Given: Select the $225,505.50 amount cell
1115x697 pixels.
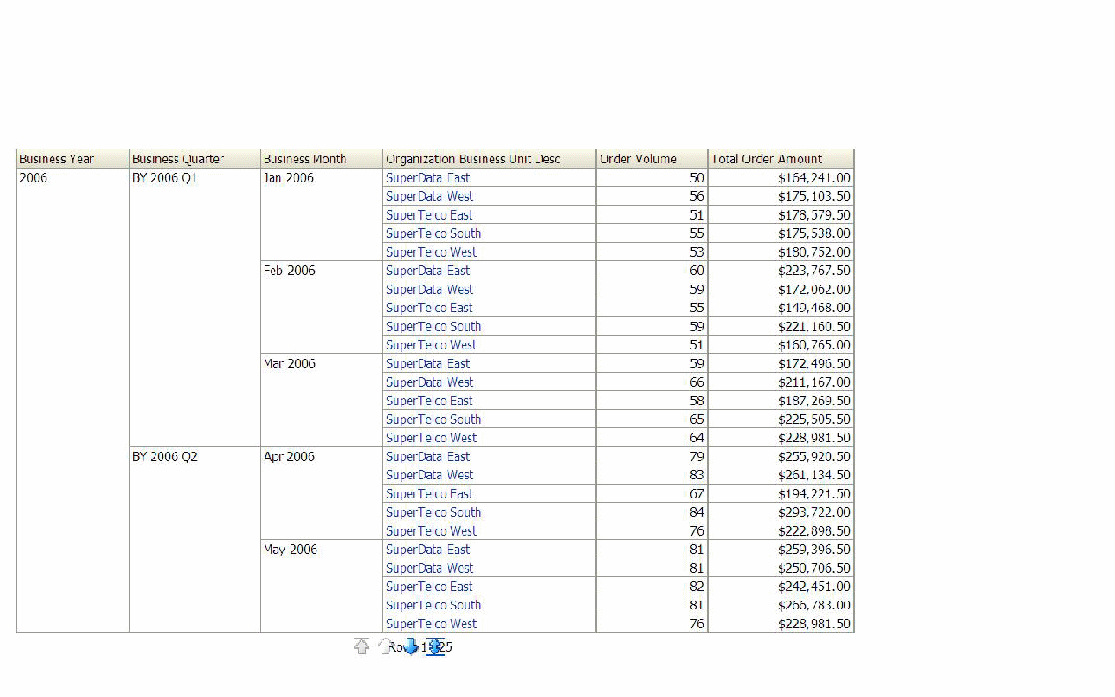Looking at the screenshot, I should (x=781, y=419).
